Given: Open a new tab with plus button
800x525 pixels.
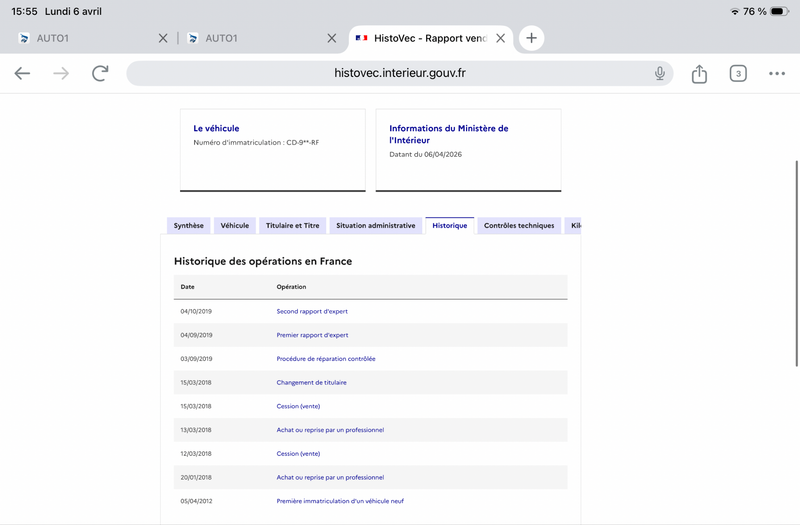Looking at the screenshot, I should click(x=531, y=38).
